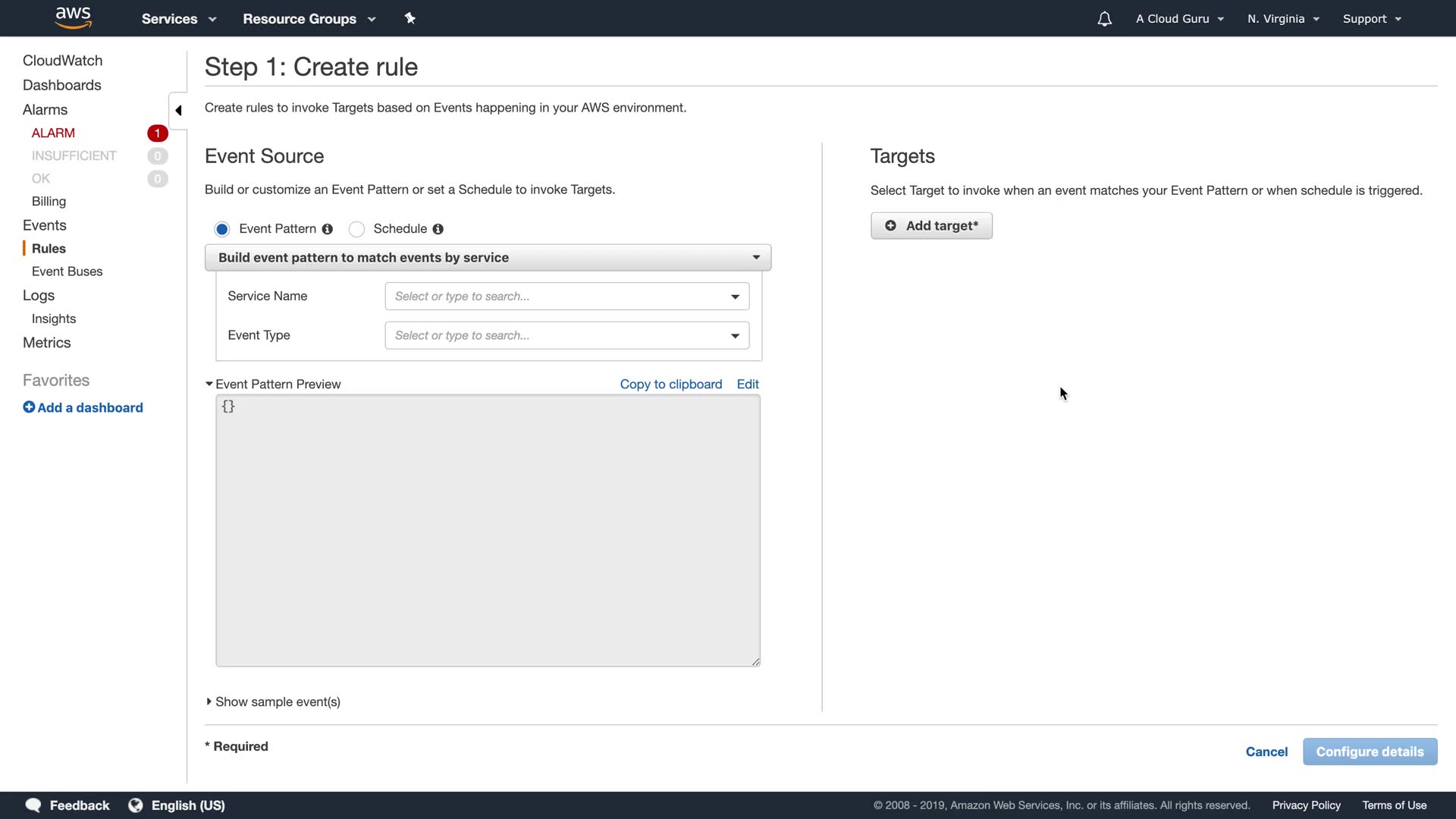Open the Service Name dropdown

566,297
